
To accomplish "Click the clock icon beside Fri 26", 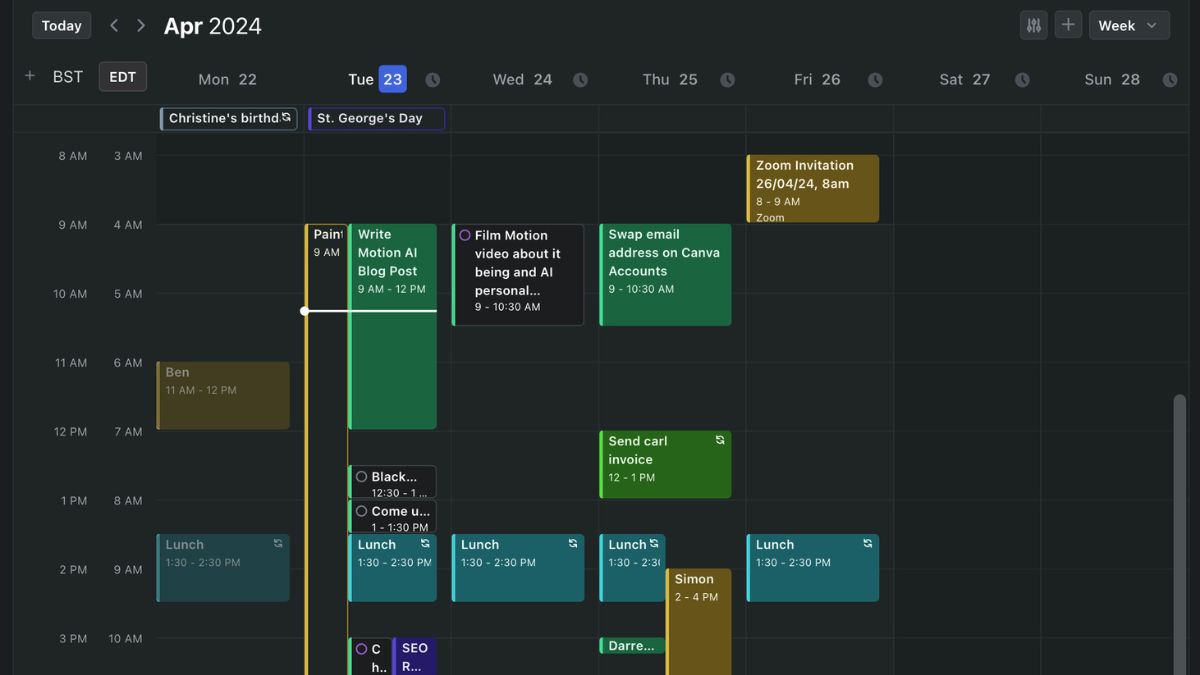I will pos(875,79).
